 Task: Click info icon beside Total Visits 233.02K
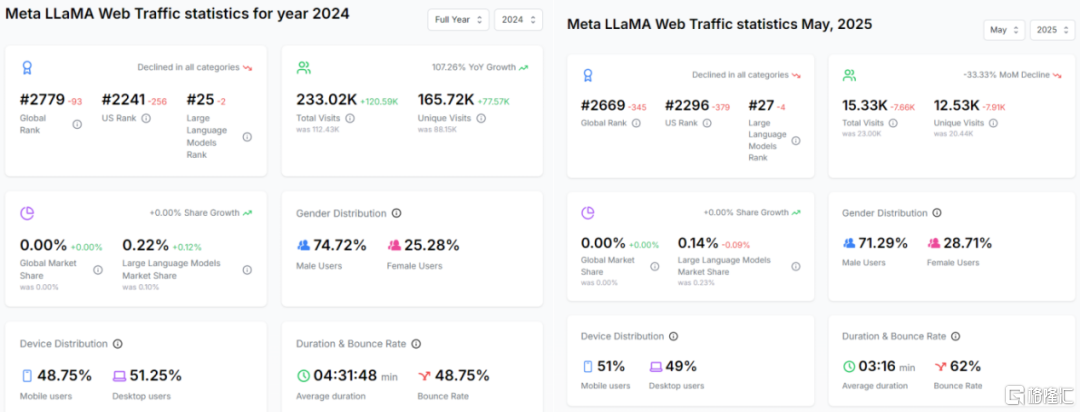[350, 119]
